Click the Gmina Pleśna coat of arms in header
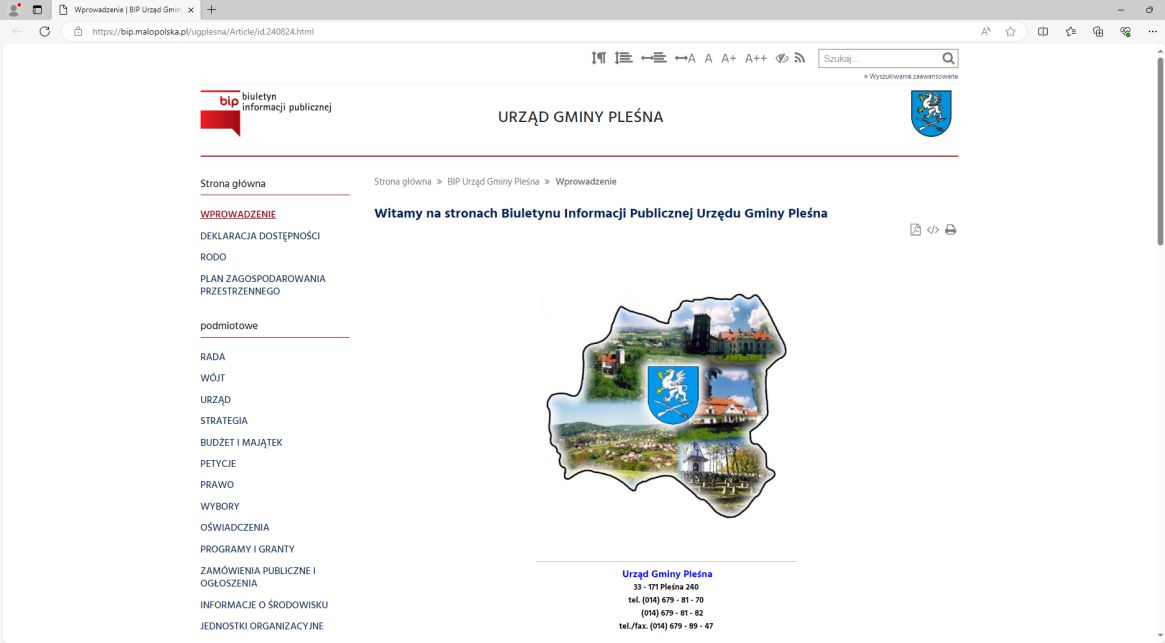Viewport: 1165px width, 643px height. pos(931,113)
